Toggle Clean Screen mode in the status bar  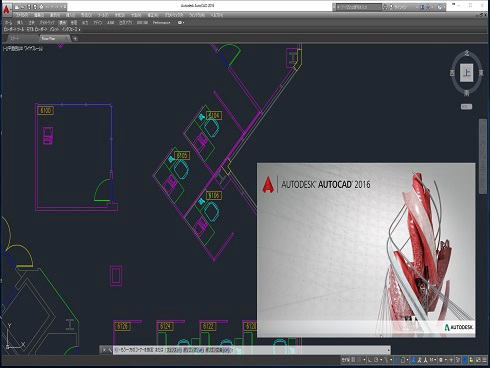pos(478,360)
